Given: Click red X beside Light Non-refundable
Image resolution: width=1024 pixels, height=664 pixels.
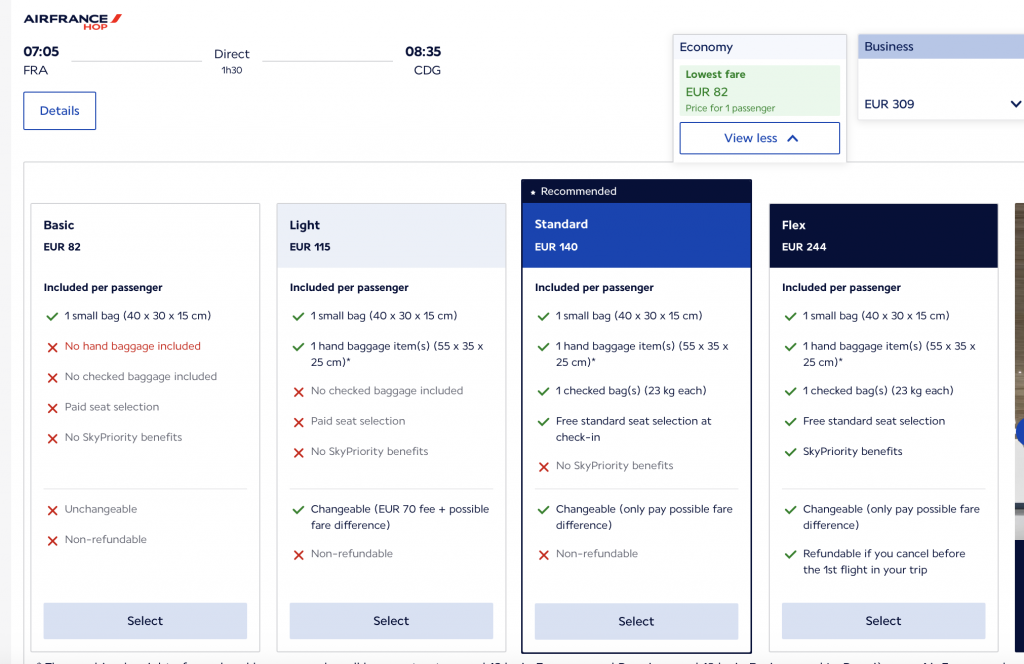Looking at the screenshot, I should point(298,555).
